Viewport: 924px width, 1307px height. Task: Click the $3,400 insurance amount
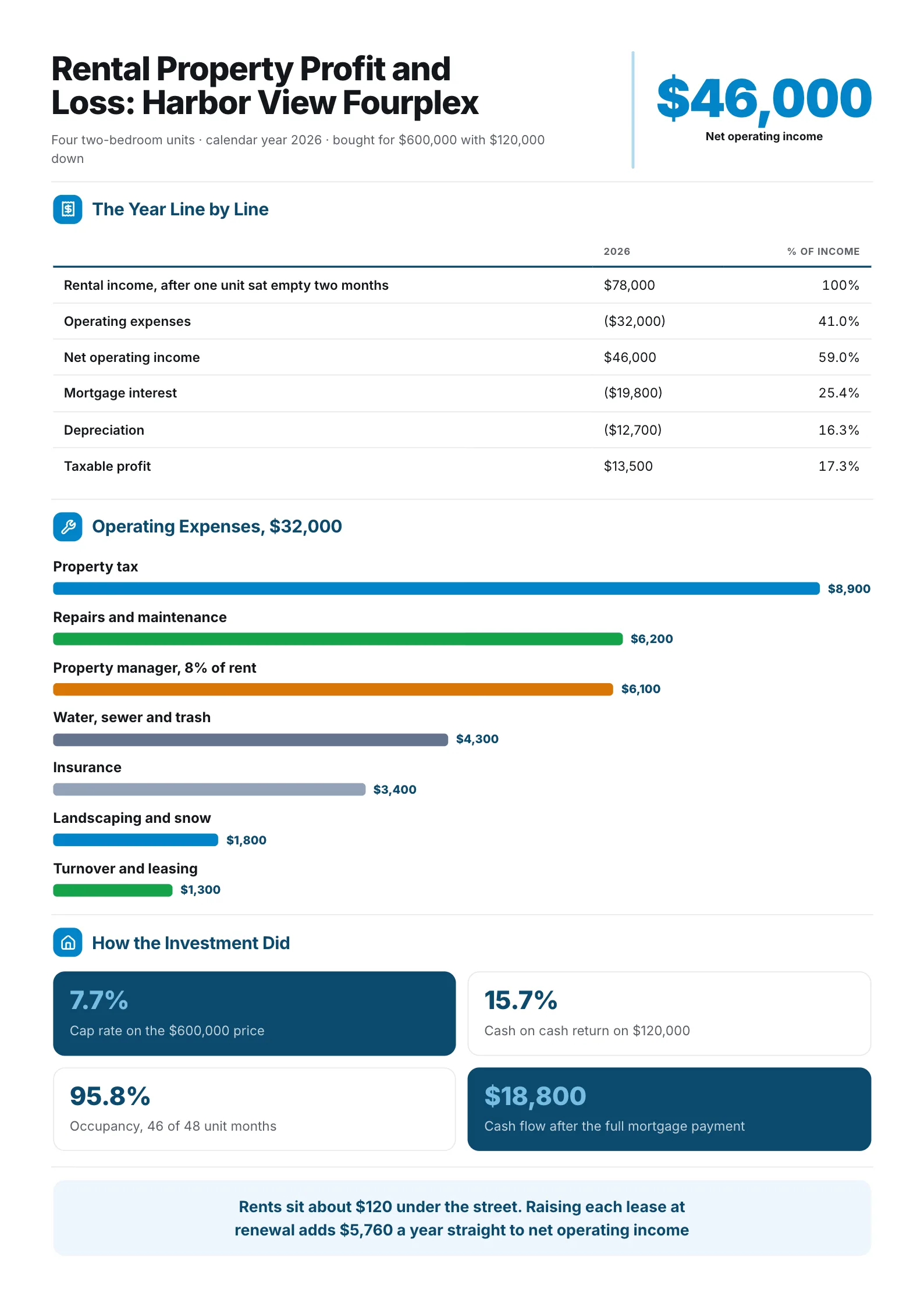pos(395,790)
